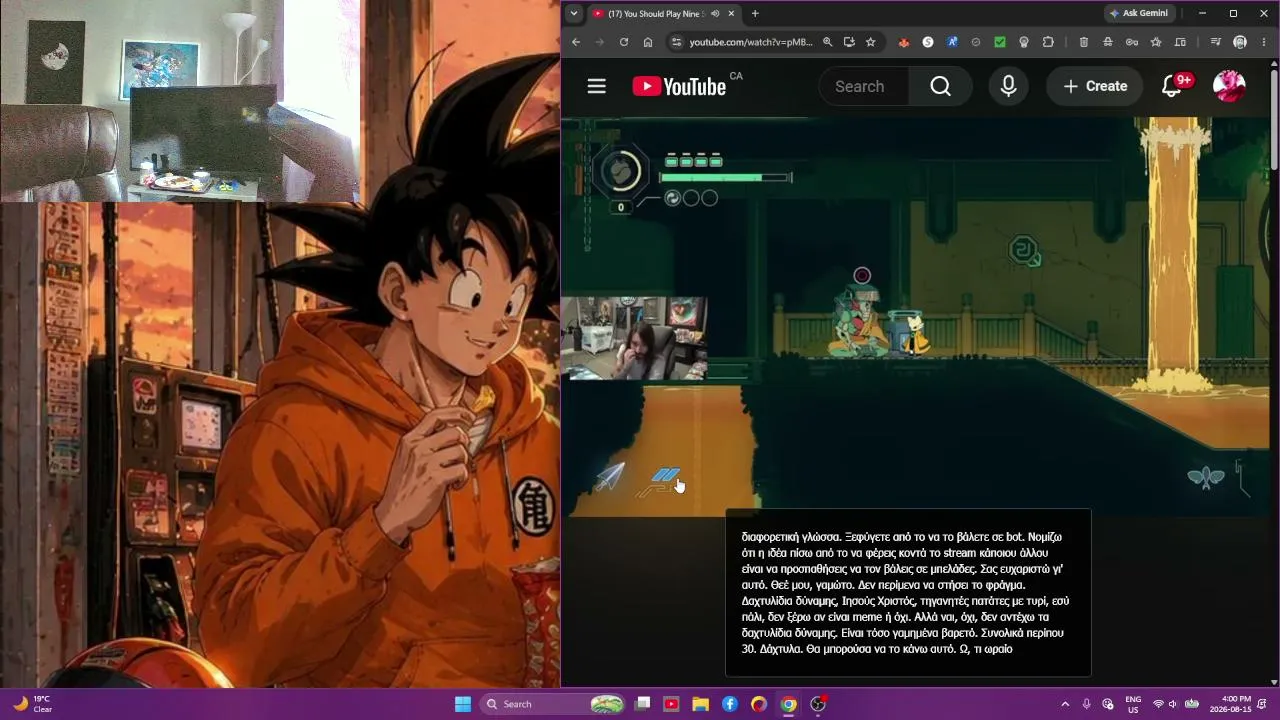Open the Chrome home page
Screen dimensions: 1280x720
(648, 42)
